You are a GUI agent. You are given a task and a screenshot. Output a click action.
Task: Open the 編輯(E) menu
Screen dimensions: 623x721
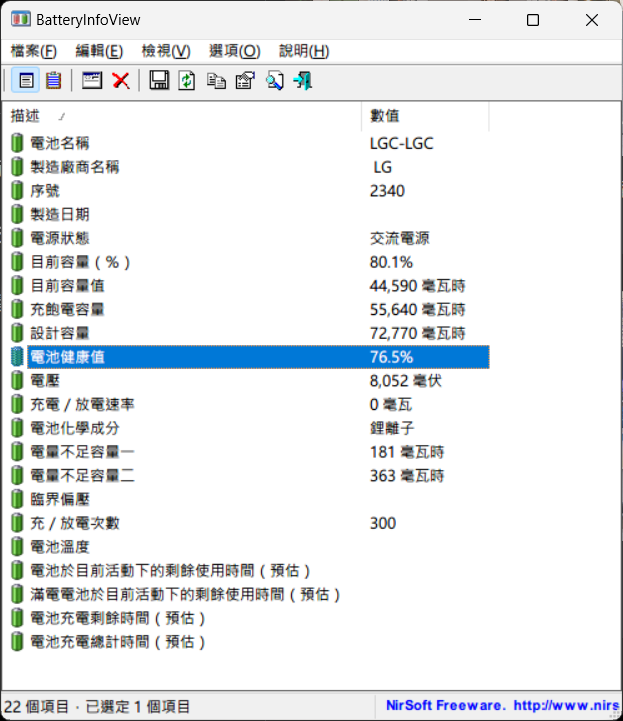click(99, 51)
